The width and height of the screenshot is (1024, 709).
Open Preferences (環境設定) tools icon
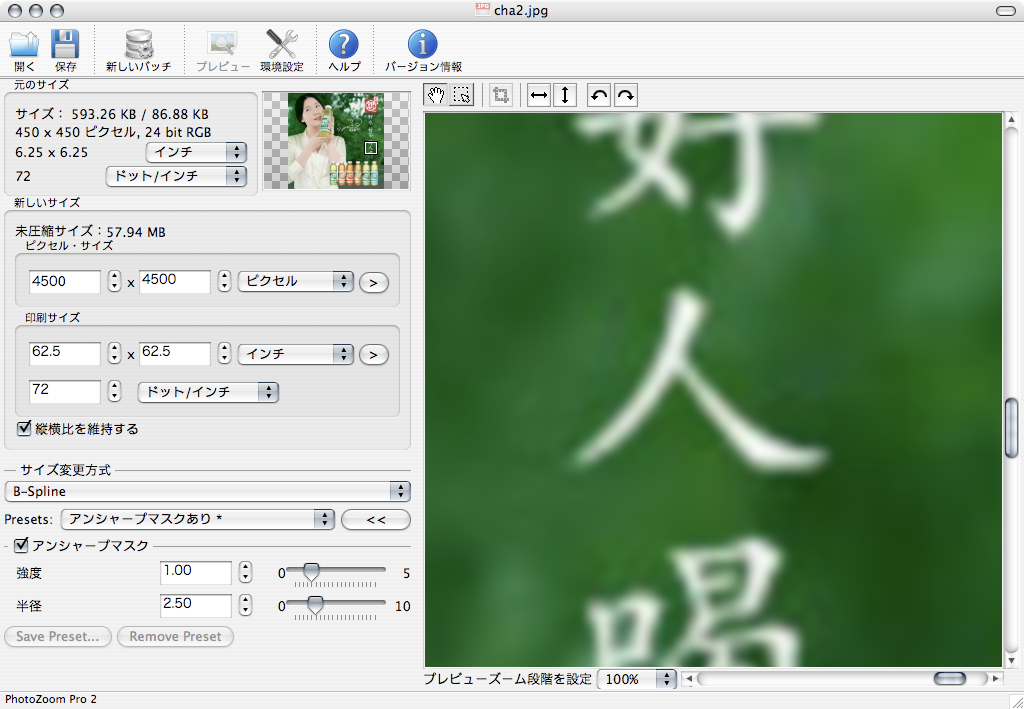(282, 44)
